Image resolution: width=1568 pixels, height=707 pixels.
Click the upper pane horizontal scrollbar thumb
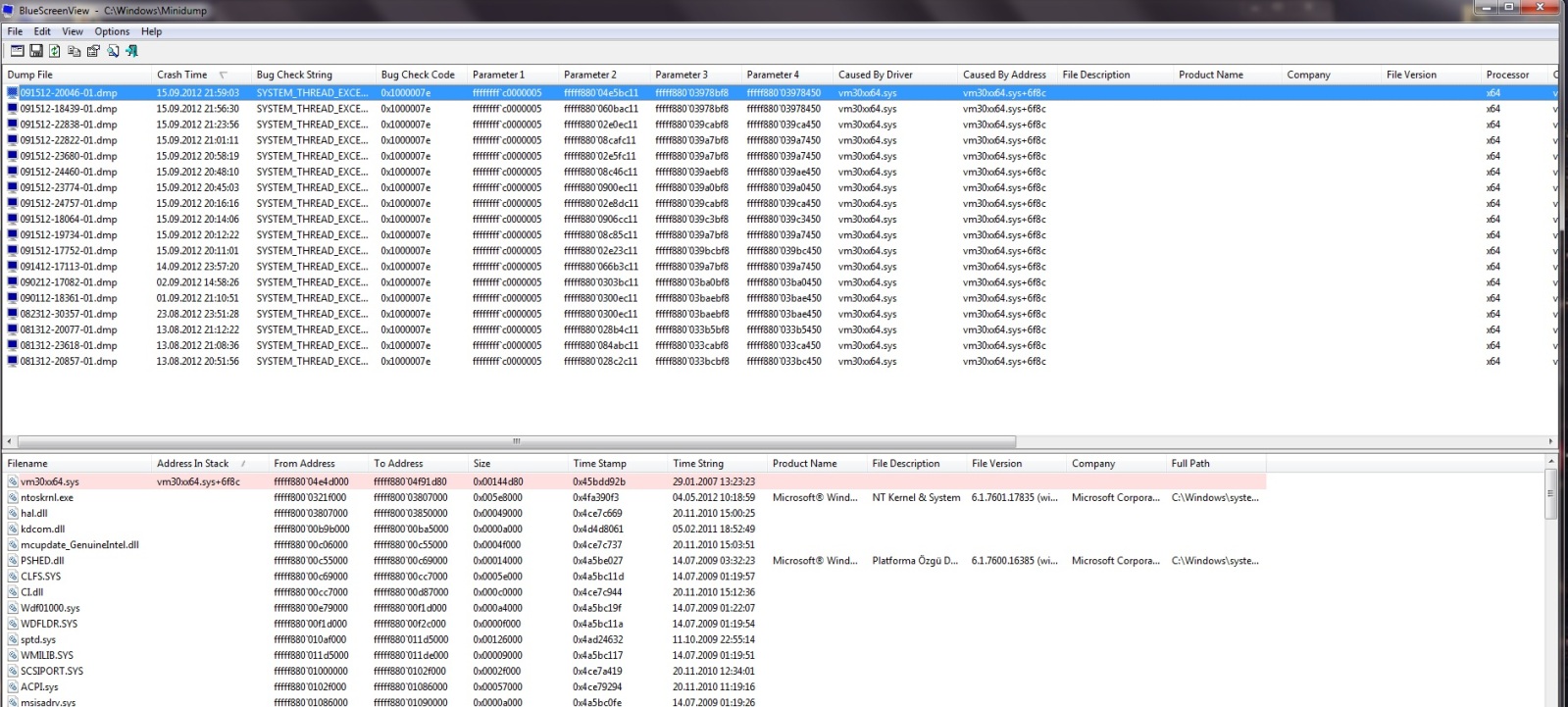point(516,441)
